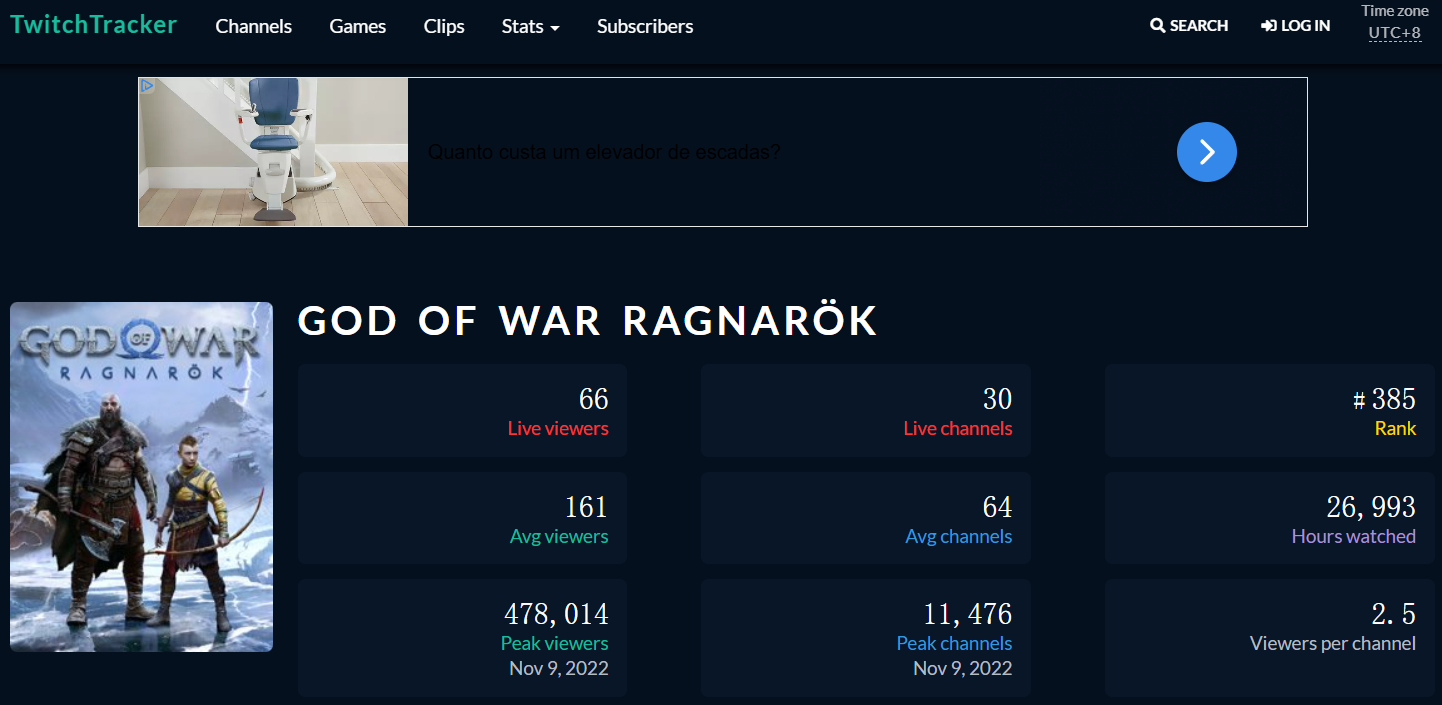1442x705 pixels.
Task: Click the God of War cover art
Action: 141,477
